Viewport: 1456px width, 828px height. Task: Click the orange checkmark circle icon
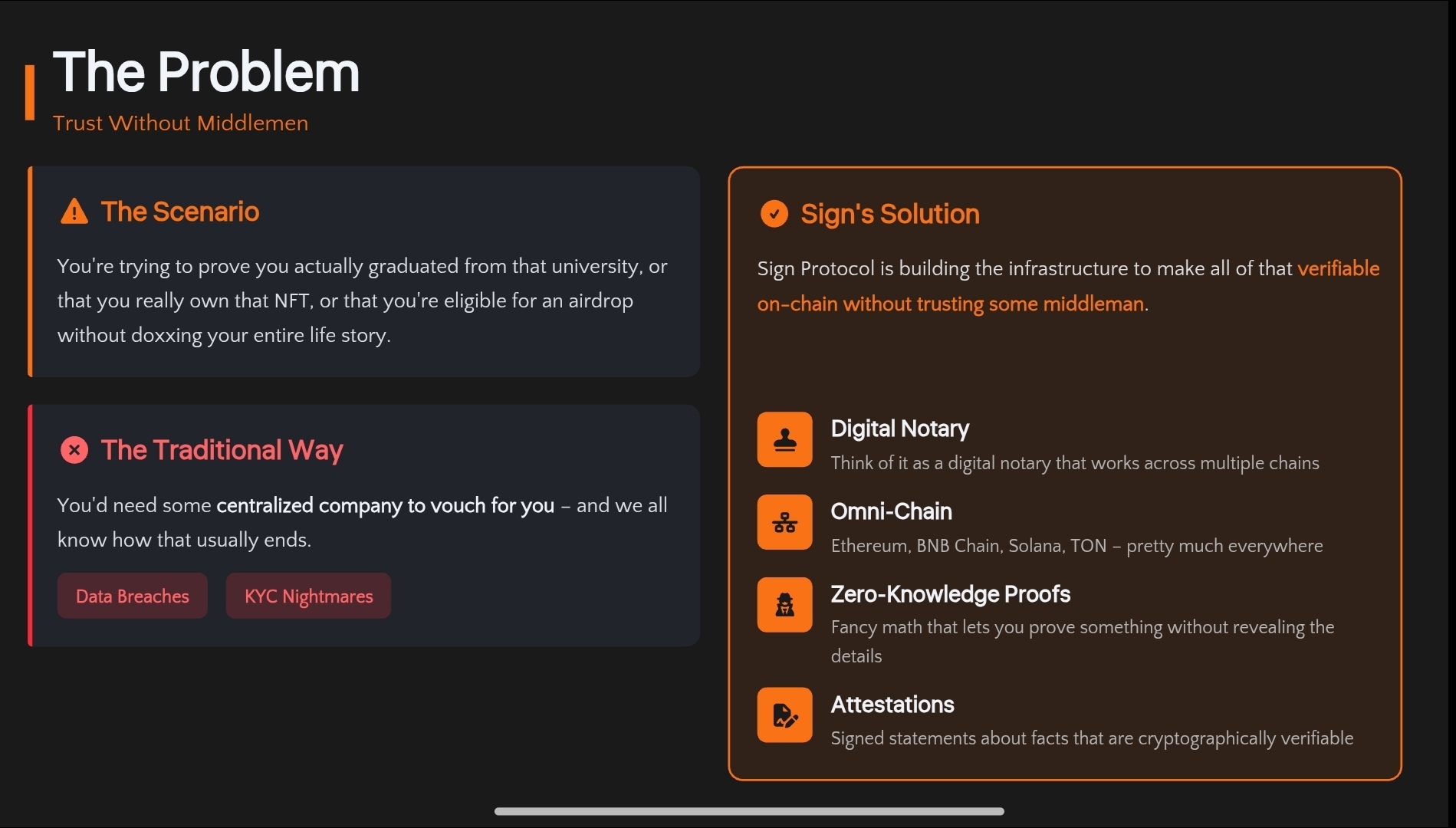pos(774,214)
